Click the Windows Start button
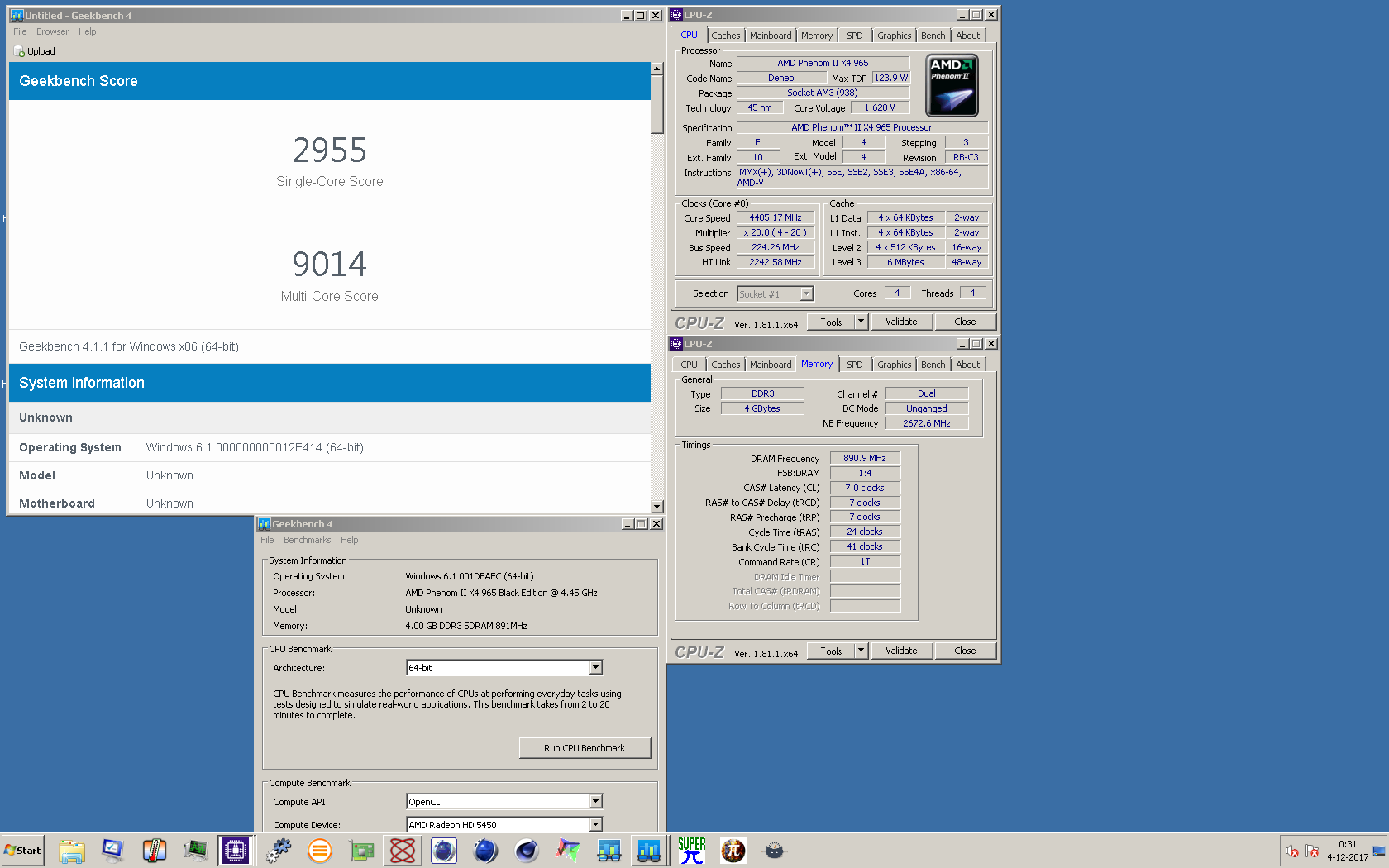The image size is (1389, 868). (x=22, y=851)
